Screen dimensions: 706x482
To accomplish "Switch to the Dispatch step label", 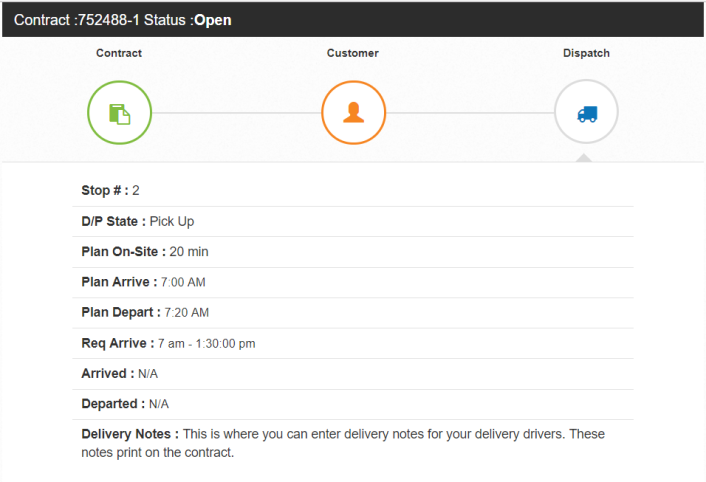I will pyautogui.click(x=586, y=53).
